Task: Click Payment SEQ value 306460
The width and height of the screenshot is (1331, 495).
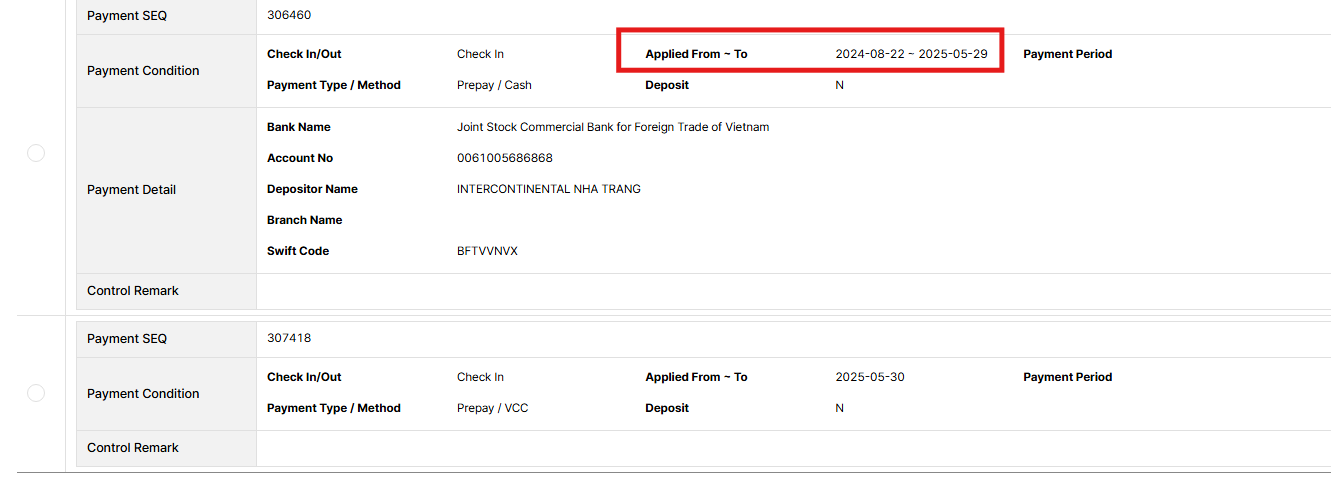Action: click(289, 16)
